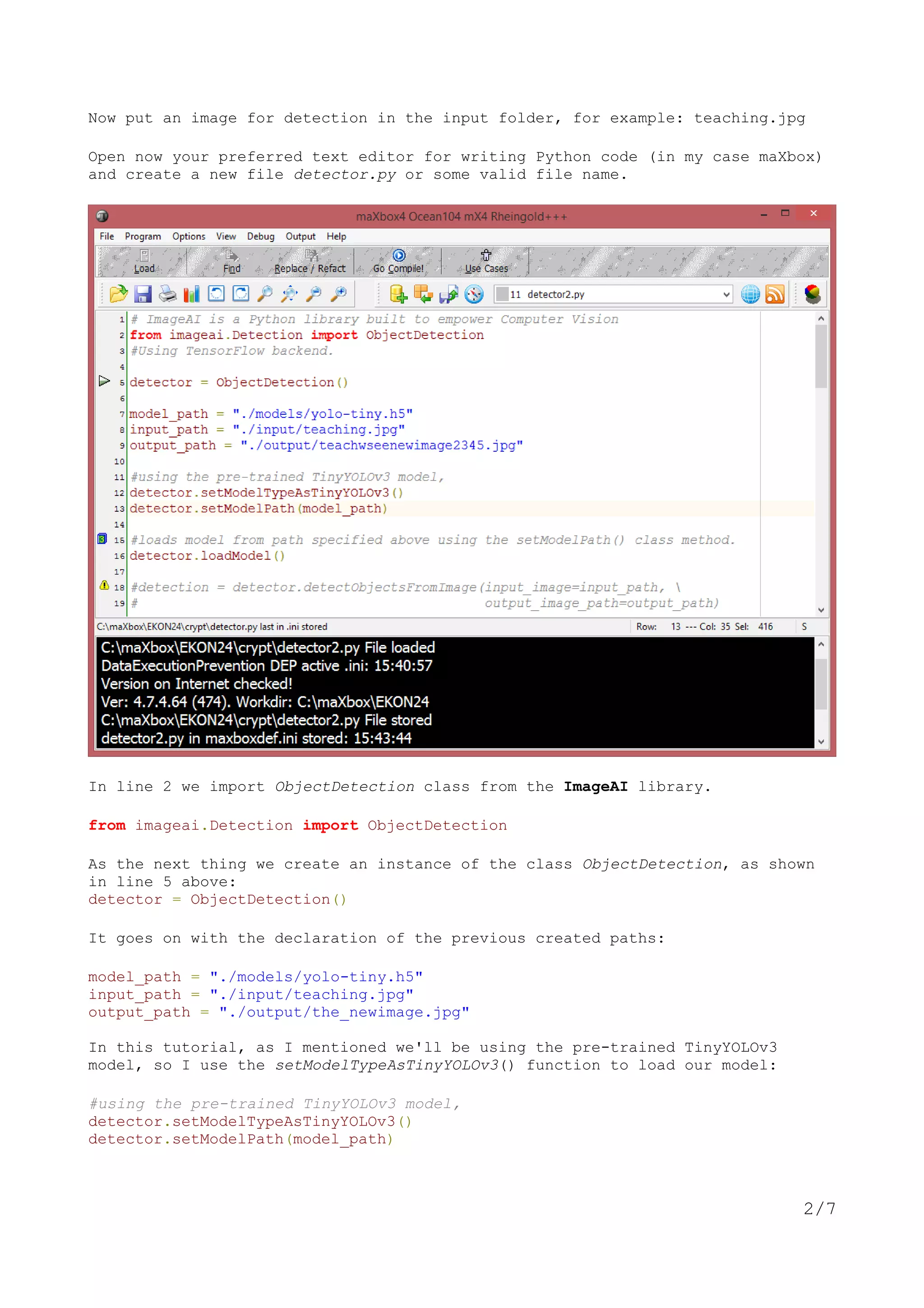Click the yellow warning marker at line 18
Viewport: 924px width, 1308px height.
pos(104,585)
